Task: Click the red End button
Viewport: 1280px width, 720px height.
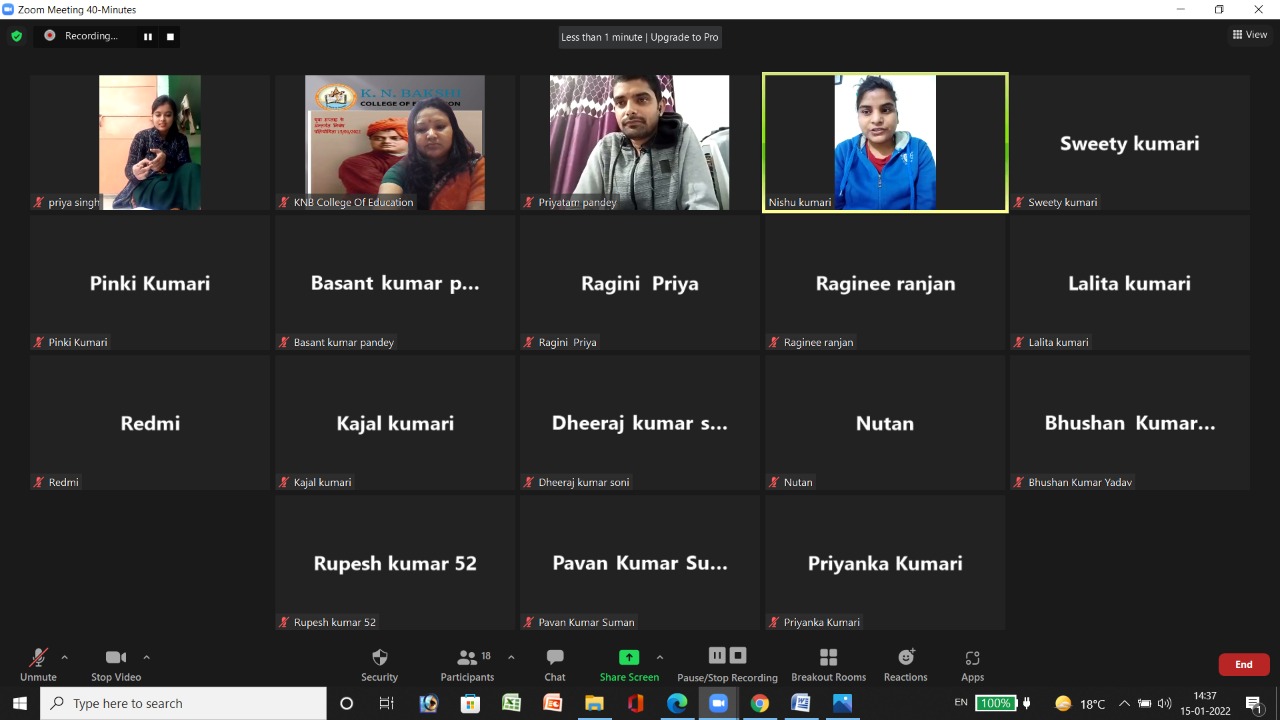Action: (1243, 664)
